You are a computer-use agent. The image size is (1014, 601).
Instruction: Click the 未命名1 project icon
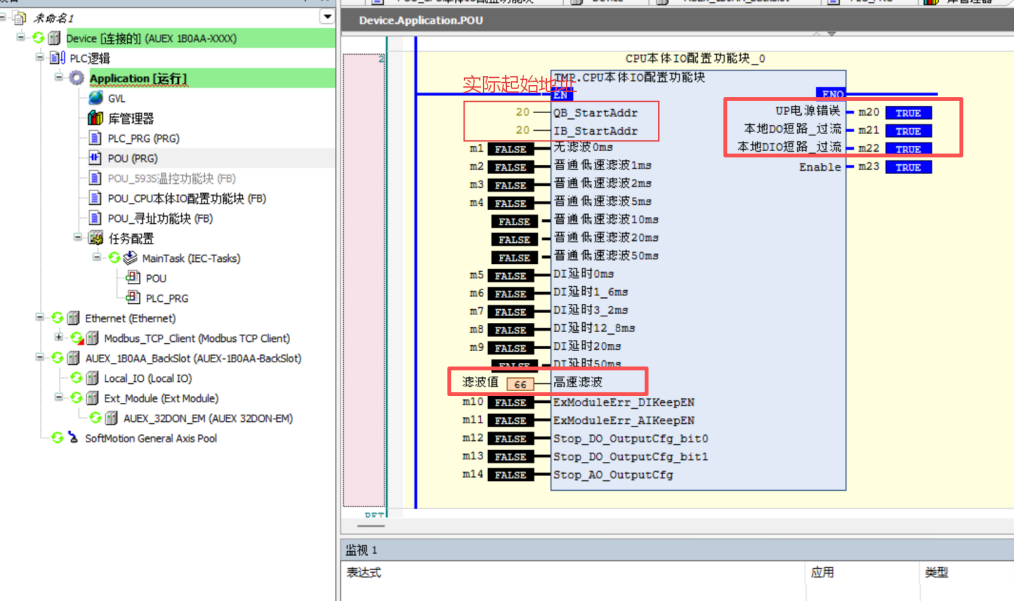click(x=20, y=18)
